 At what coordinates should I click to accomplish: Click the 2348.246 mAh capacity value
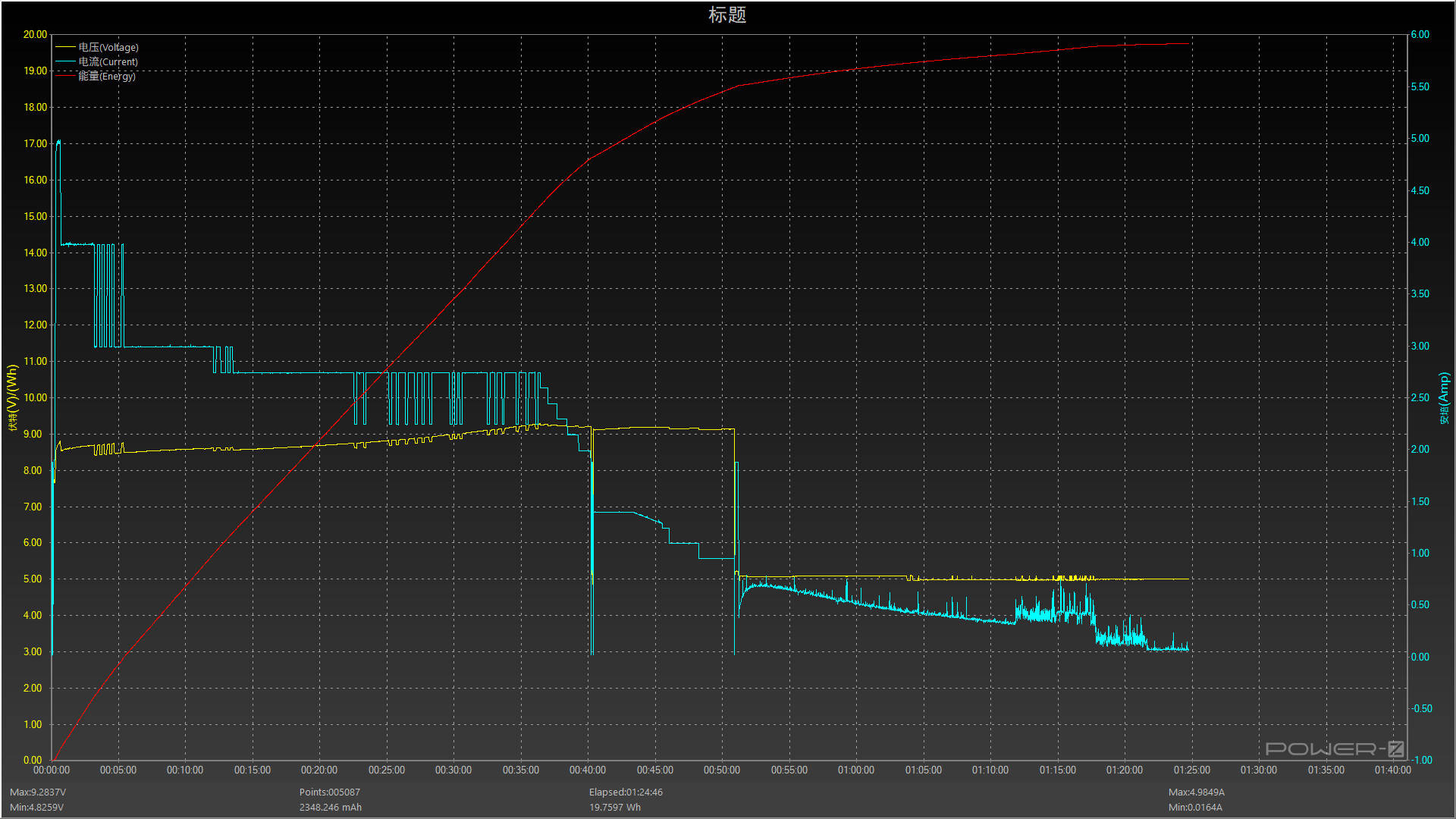[x=331, y=807]
